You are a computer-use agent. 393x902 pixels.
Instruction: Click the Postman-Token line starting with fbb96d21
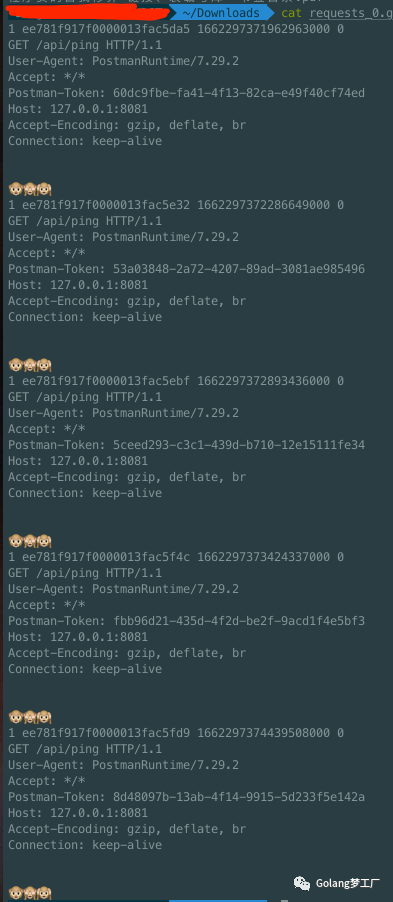[x=186, y=621]
